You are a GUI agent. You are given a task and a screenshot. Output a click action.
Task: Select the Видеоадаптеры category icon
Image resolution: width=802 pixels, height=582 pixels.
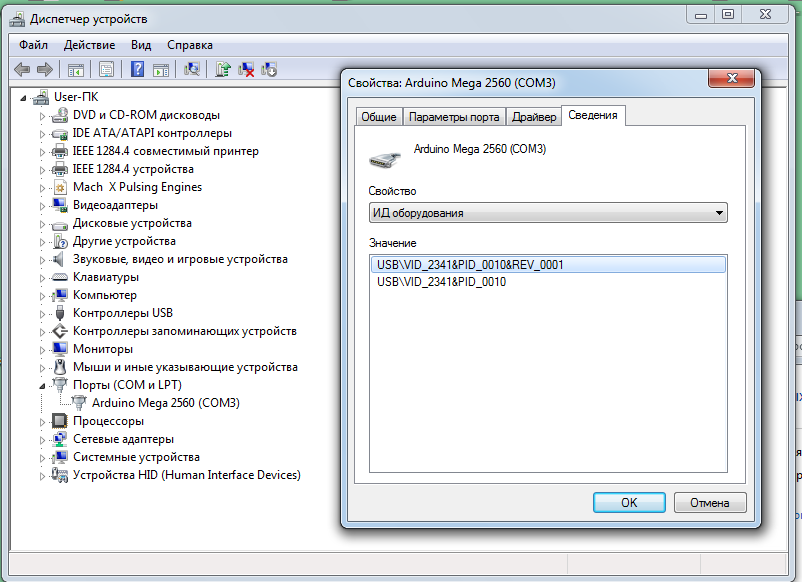click(x=60, y=205)
